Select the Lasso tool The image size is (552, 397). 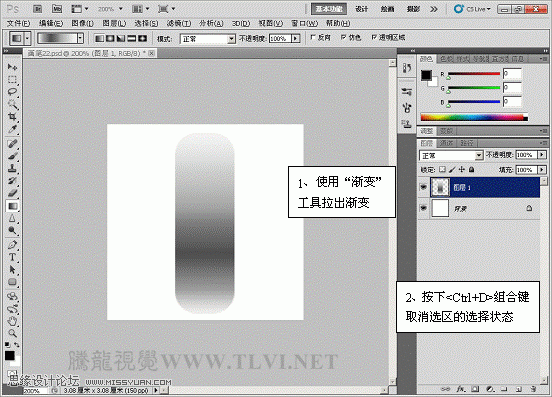(x=12, y=92)
